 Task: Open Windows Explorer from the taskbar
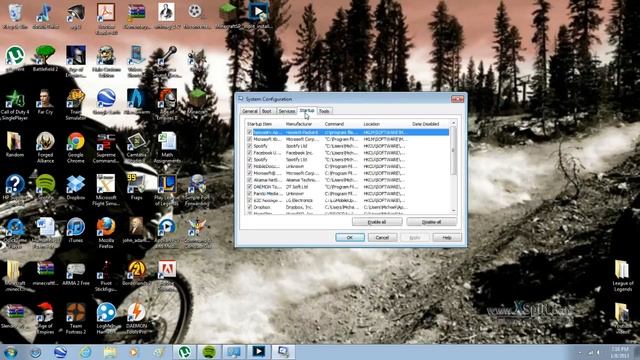pyautogui.click(x=110, y=352)
